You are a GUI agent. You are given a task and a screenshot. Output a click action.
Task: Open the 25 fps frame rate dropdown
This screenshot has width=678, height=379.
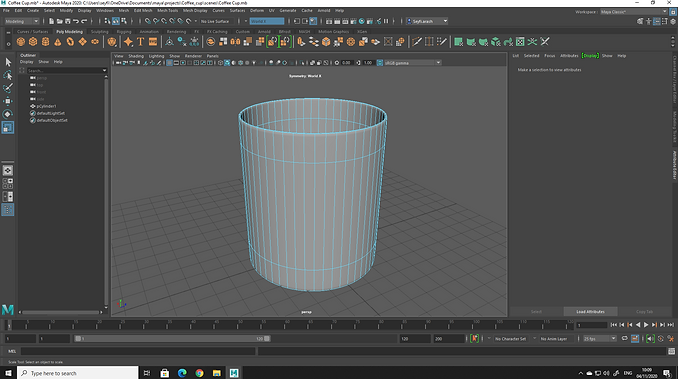[599, 338]
